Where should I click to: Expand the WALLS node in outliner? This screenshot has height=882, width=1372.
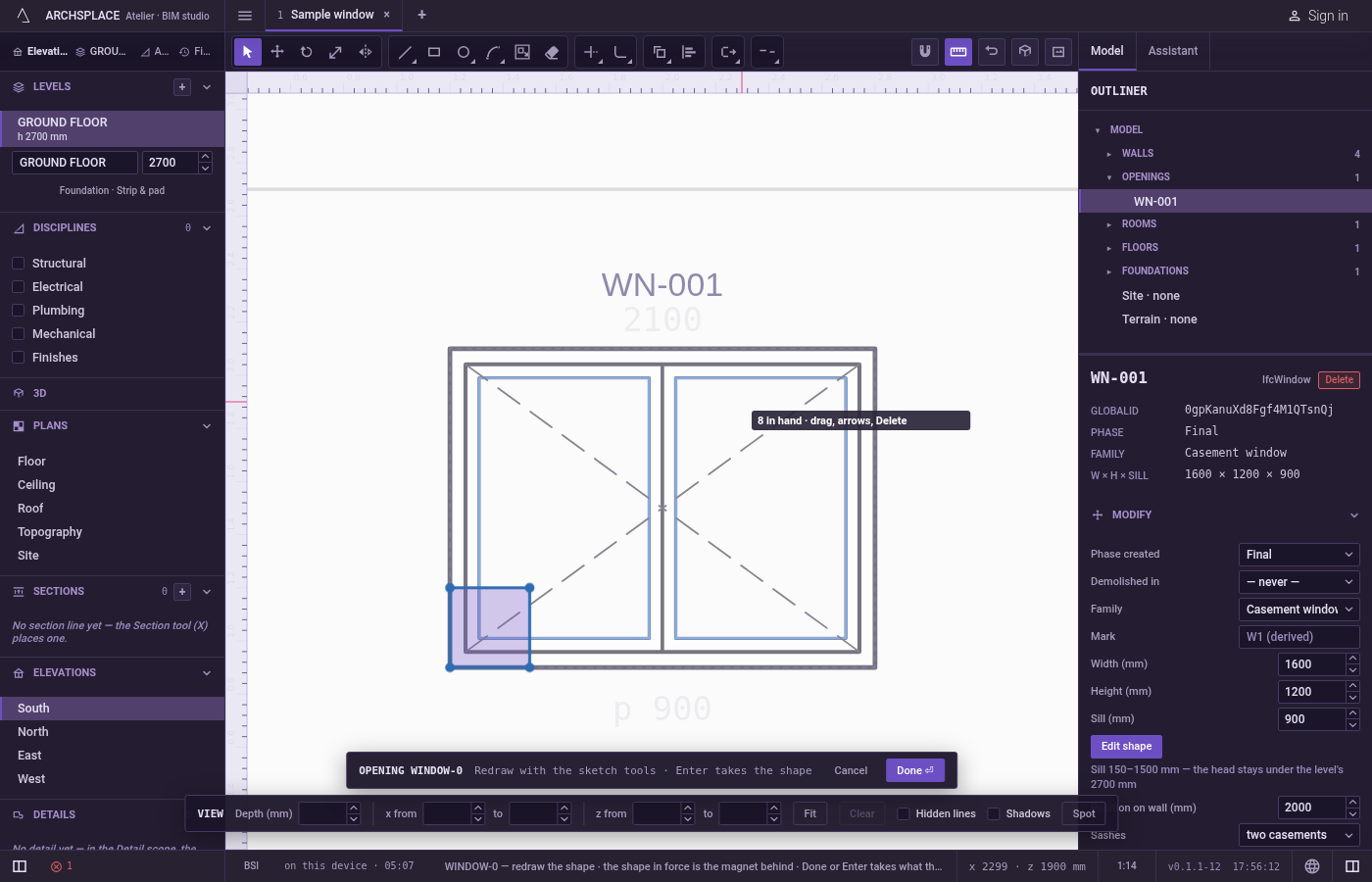[1109, 154]
